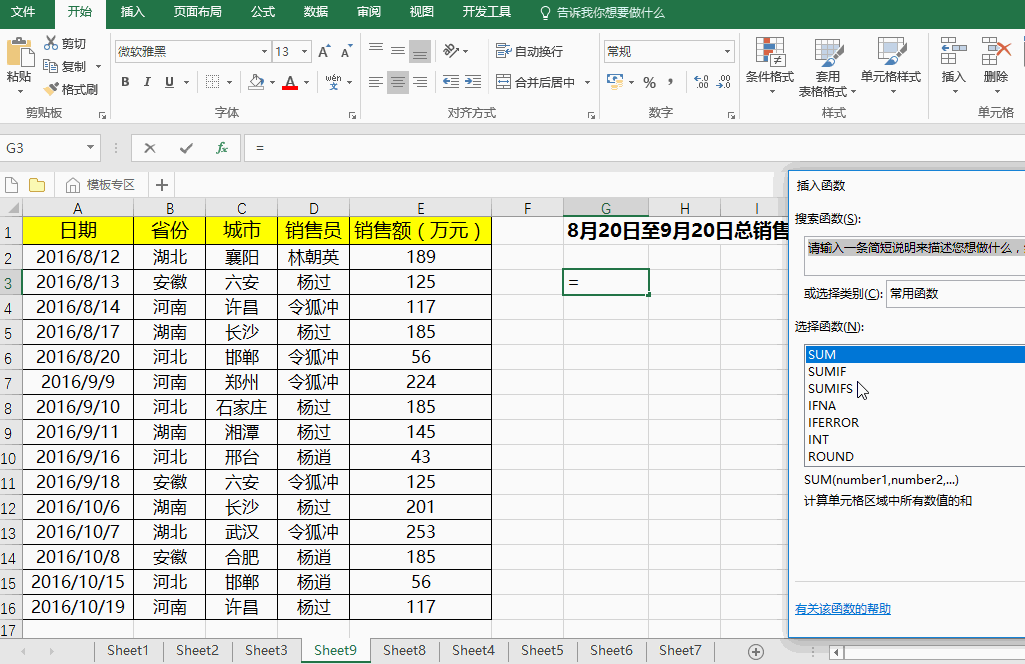Toggle Italic formatting
The width and height of the screenshot is (1025, 664).
click(147, 82)
